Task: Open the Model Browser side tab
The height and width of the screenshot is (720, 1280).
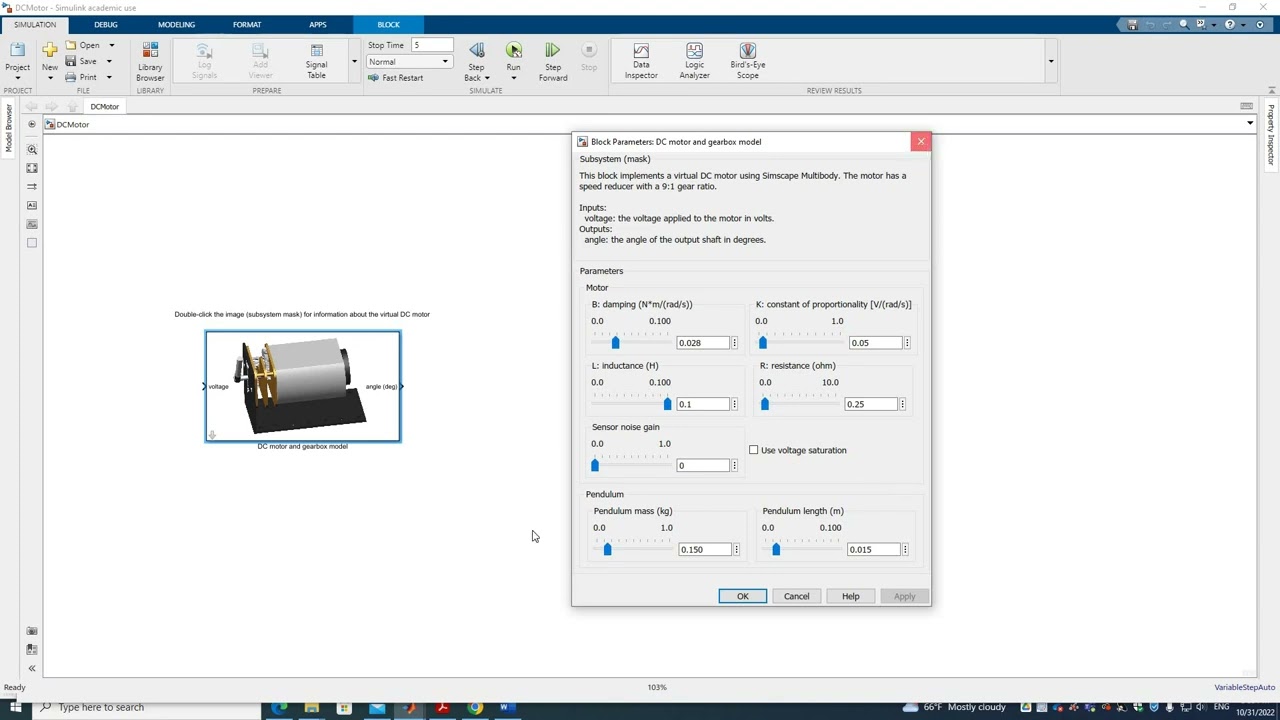Action: pyautogui.click(x=8, y=127)
